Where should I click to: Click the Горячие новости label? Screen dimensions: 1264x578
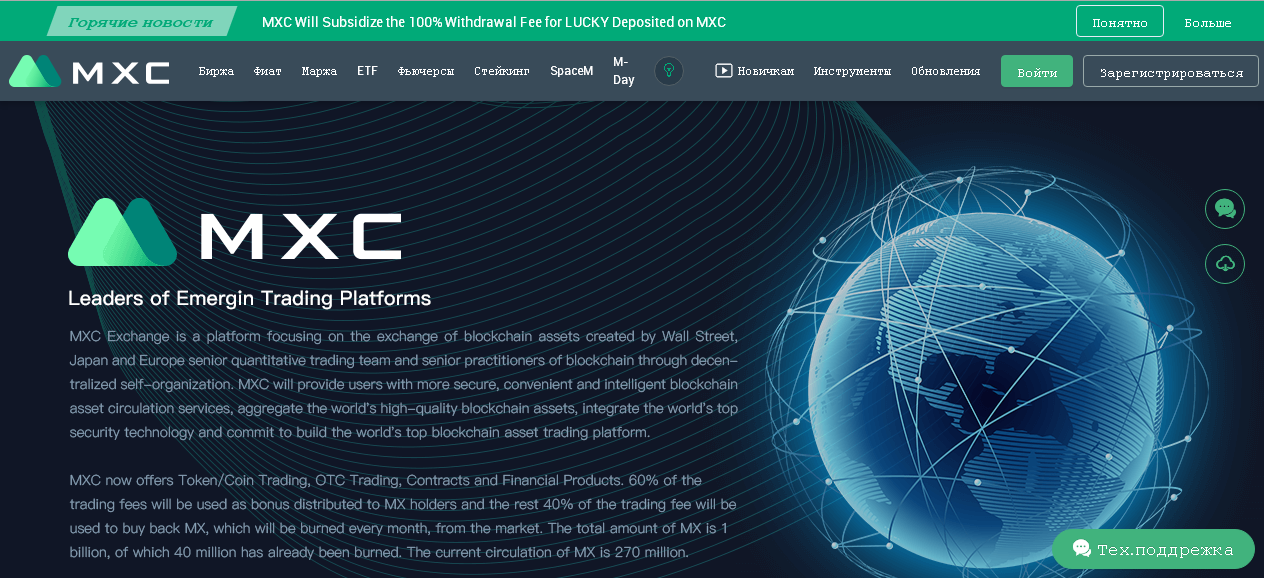[x=142, y=21]
